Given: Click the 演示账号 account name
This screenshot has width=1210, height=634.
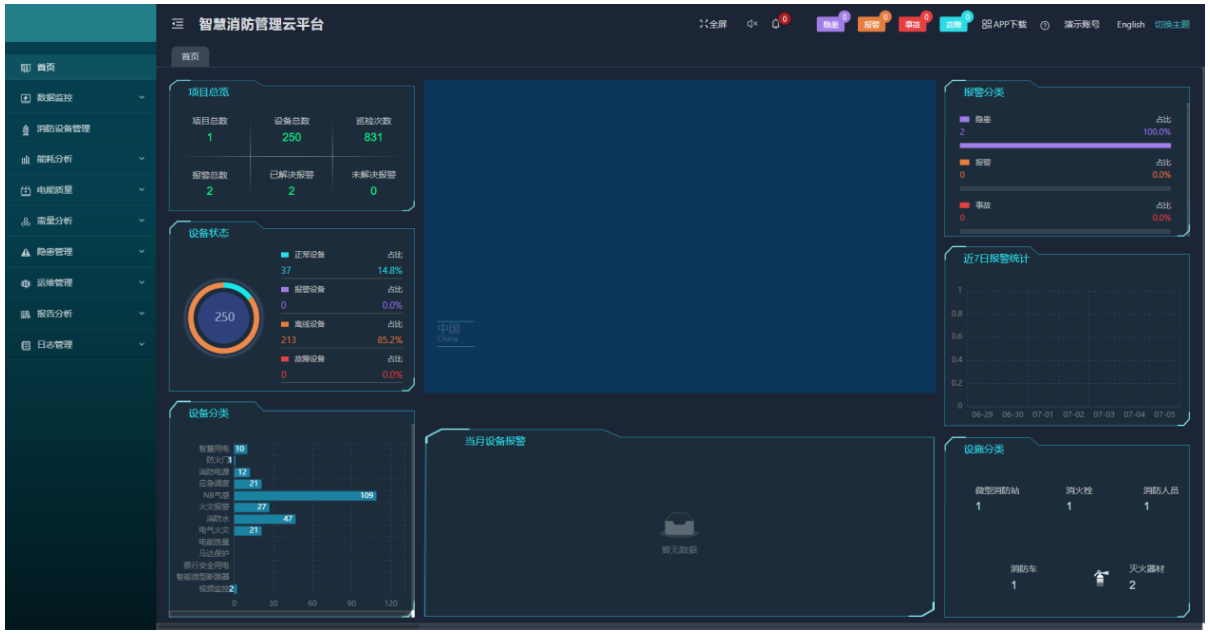Looking at the screenshot, I should click(1081, 25).
